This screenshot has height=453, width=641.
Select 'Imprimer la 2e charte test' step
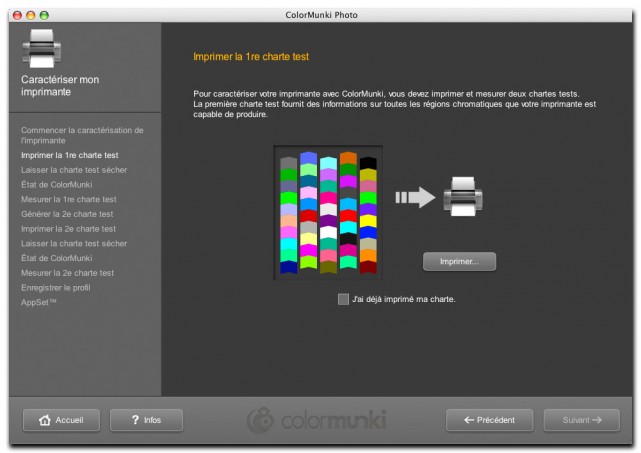[x=68, y=229]
